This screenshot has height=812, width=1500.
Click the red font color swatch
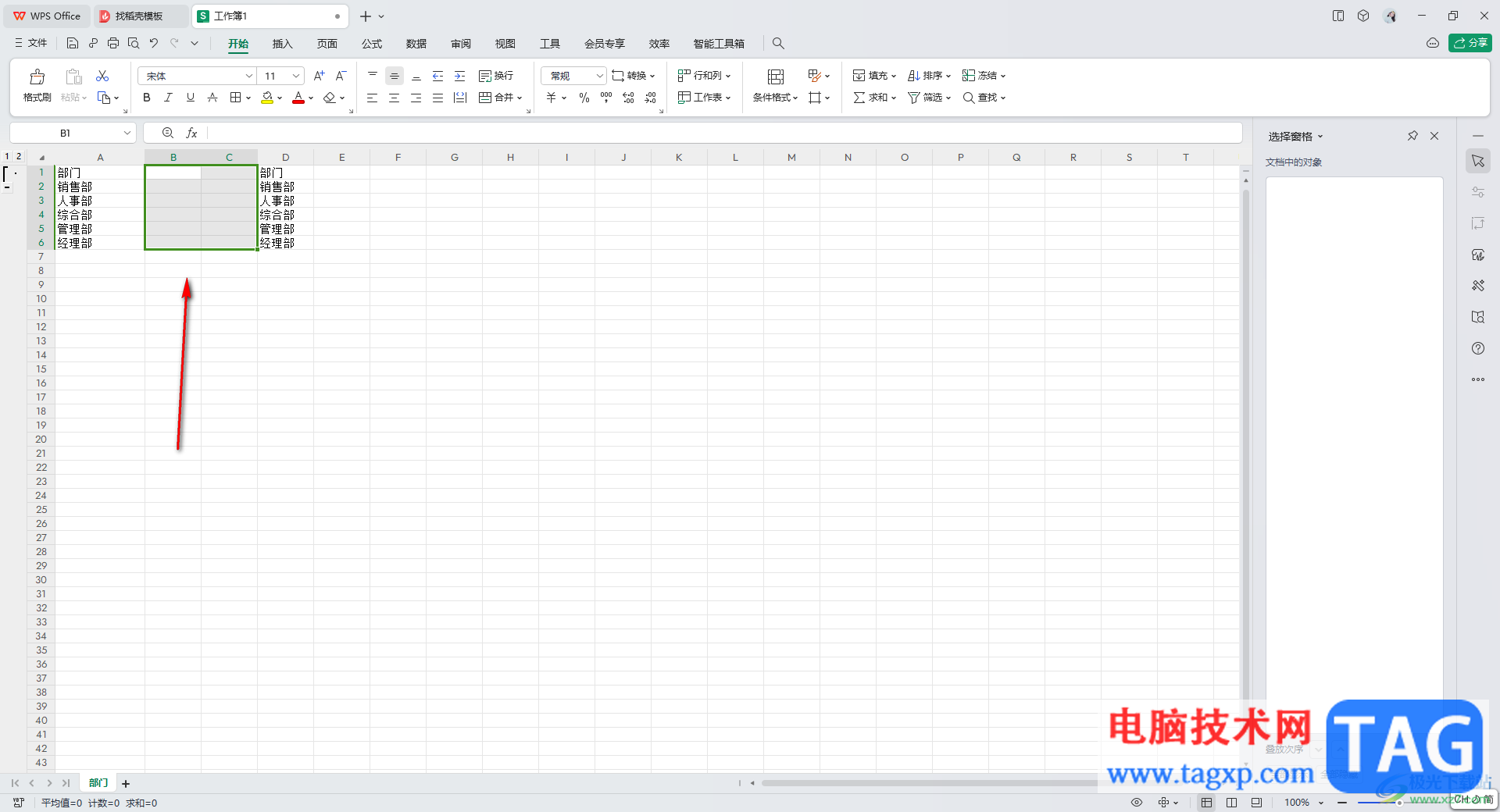tap(298, 98)
